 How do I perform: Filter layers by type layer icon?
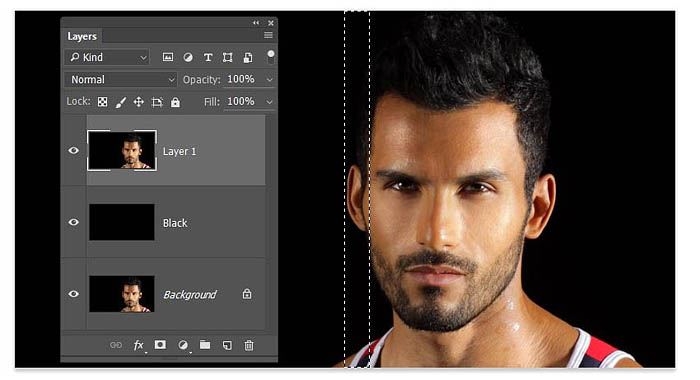(208, 57)
